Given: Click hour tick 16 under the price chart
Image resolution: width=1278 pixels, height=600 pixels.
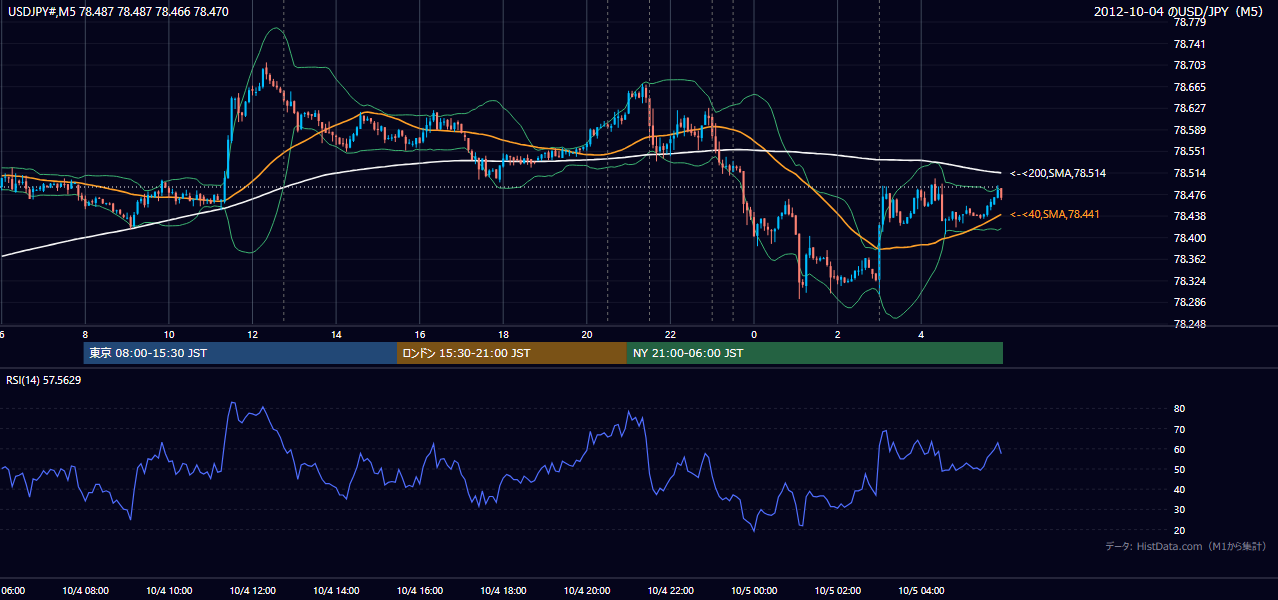Looking at the screenshot, I should pyautogui.click(x=420, y=334).
